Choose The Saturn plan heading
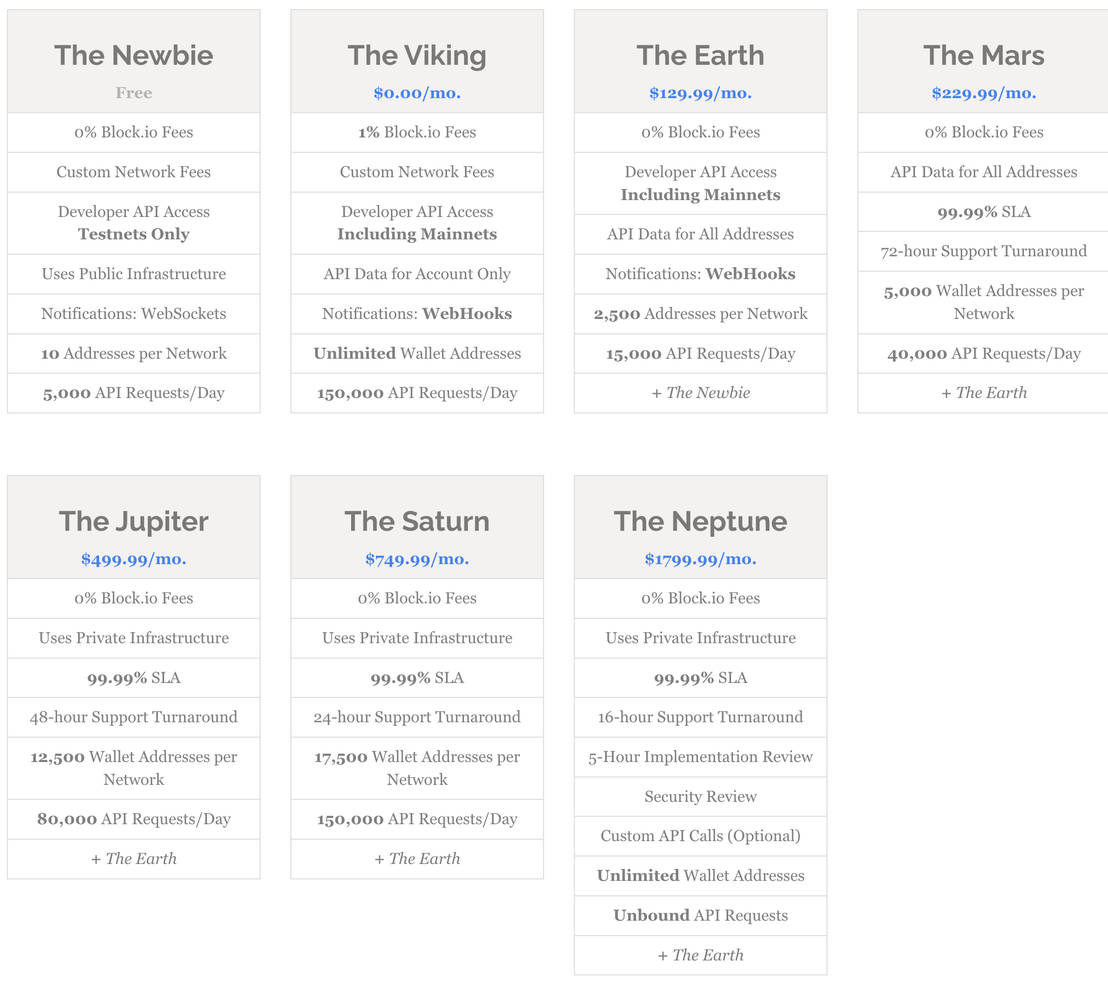The height and width of the screenshot is (985, 1108). tap(417, 521)
